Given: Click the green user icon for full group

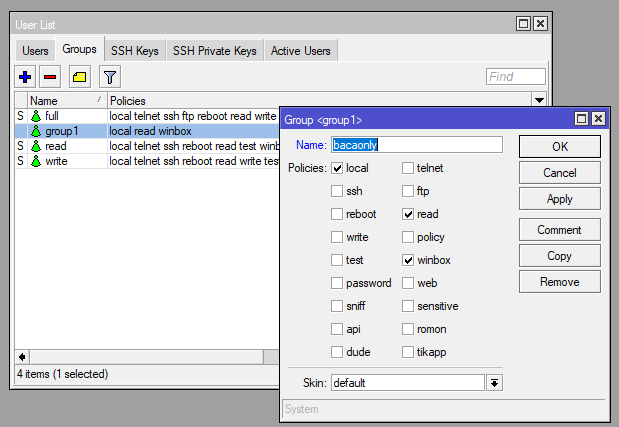Looking at the screenshot, I should coord(36,116).
